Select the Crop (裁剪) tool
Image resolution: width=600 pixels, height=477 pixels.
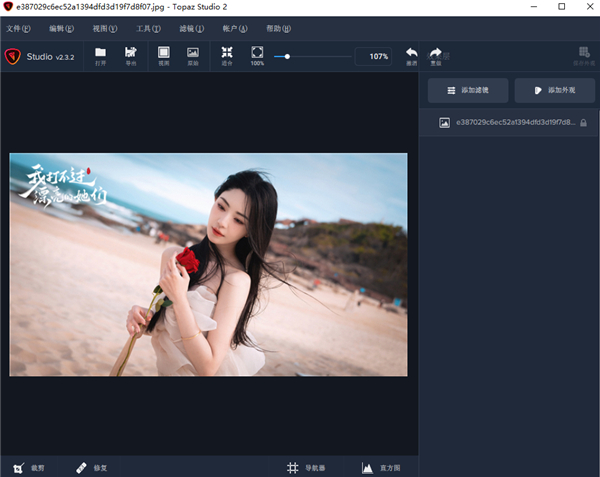[x=28, y=467]
